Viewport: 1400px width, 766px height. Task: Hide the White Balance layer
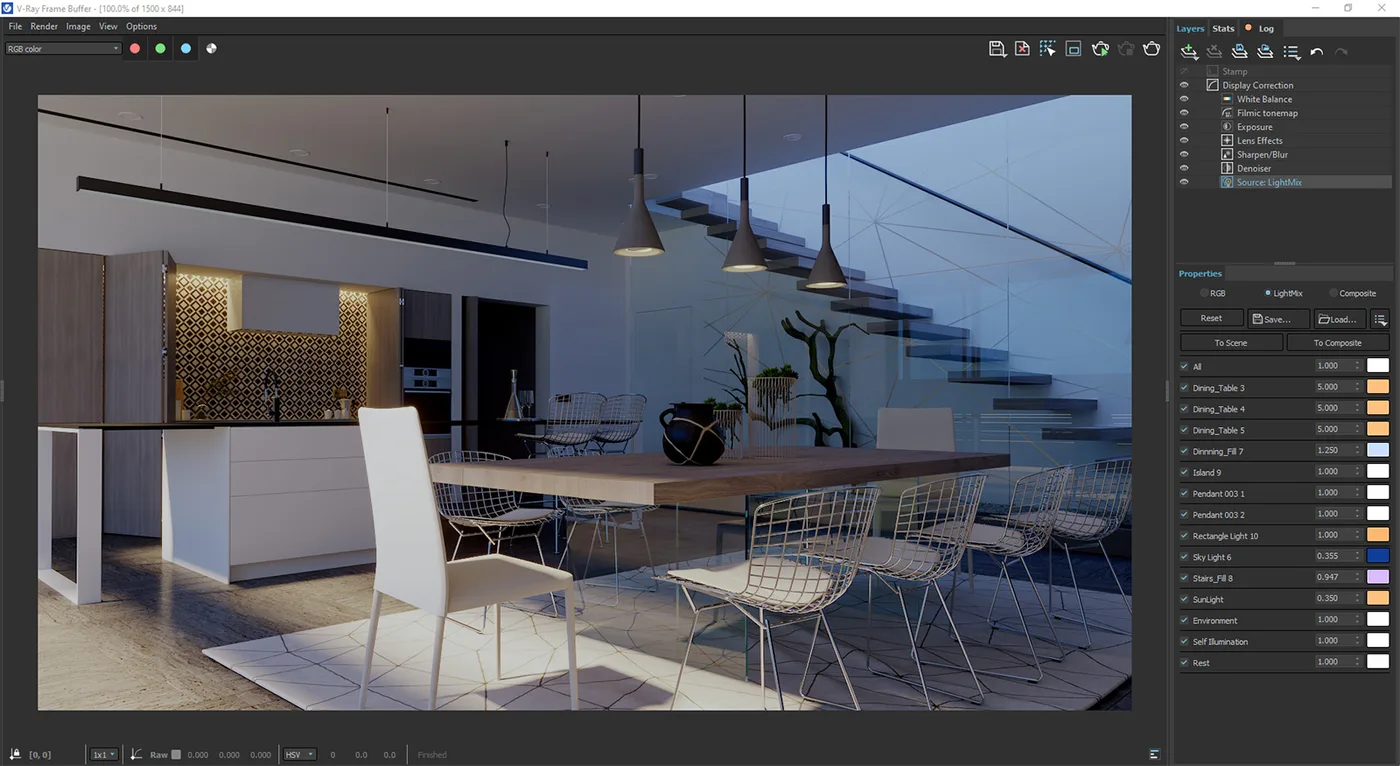tap(1184, 99)
